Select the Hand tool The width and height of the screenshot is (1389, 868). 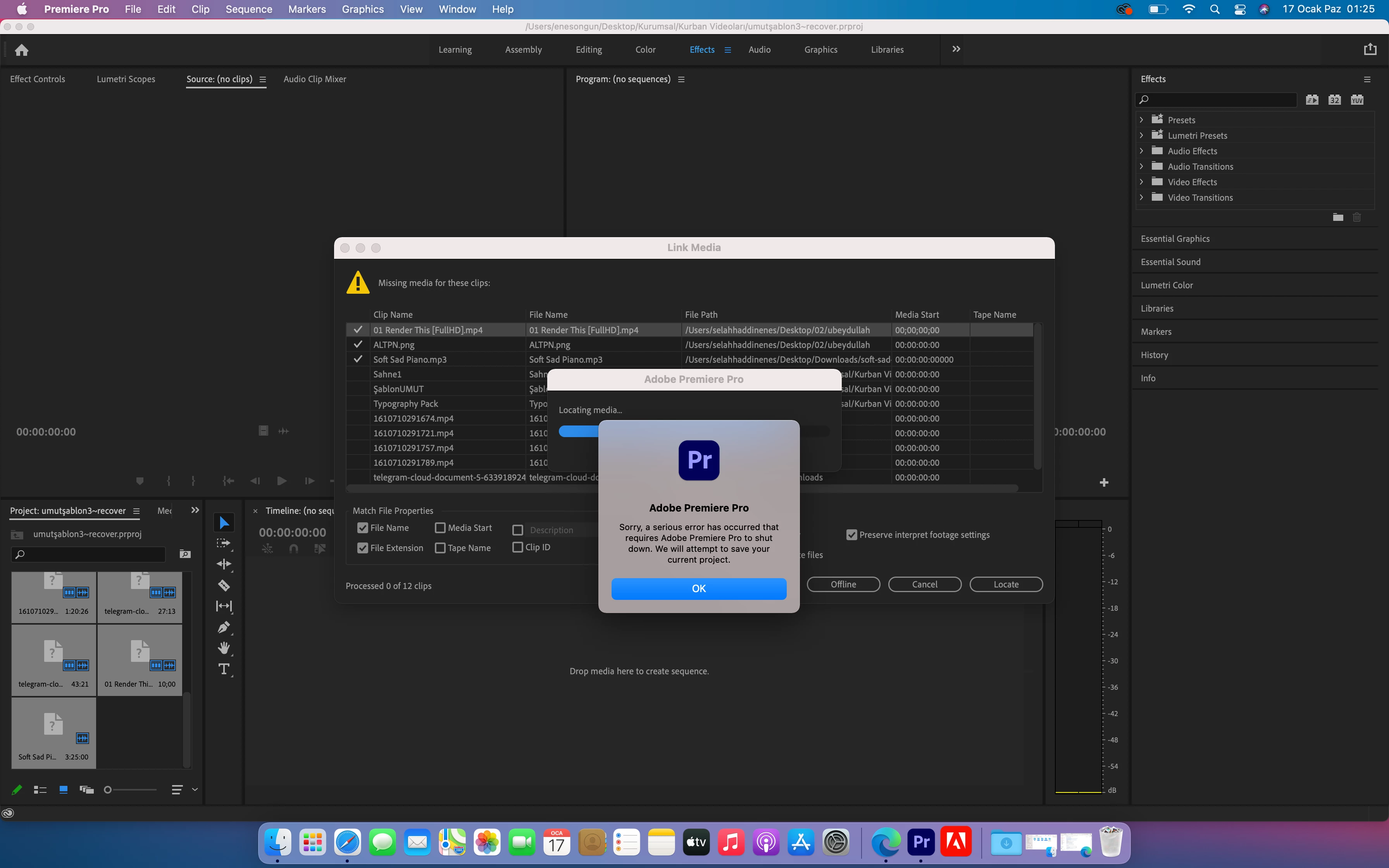pyautogui.click(x=224, y=648)
